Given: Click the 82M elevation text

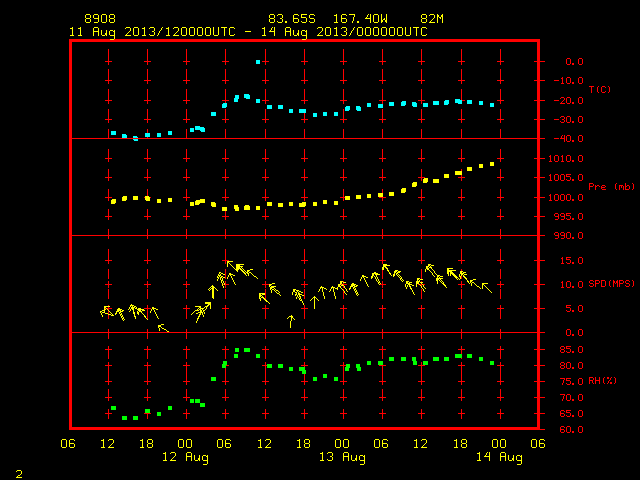Looking at the screenshot, I should pos(432,19).
